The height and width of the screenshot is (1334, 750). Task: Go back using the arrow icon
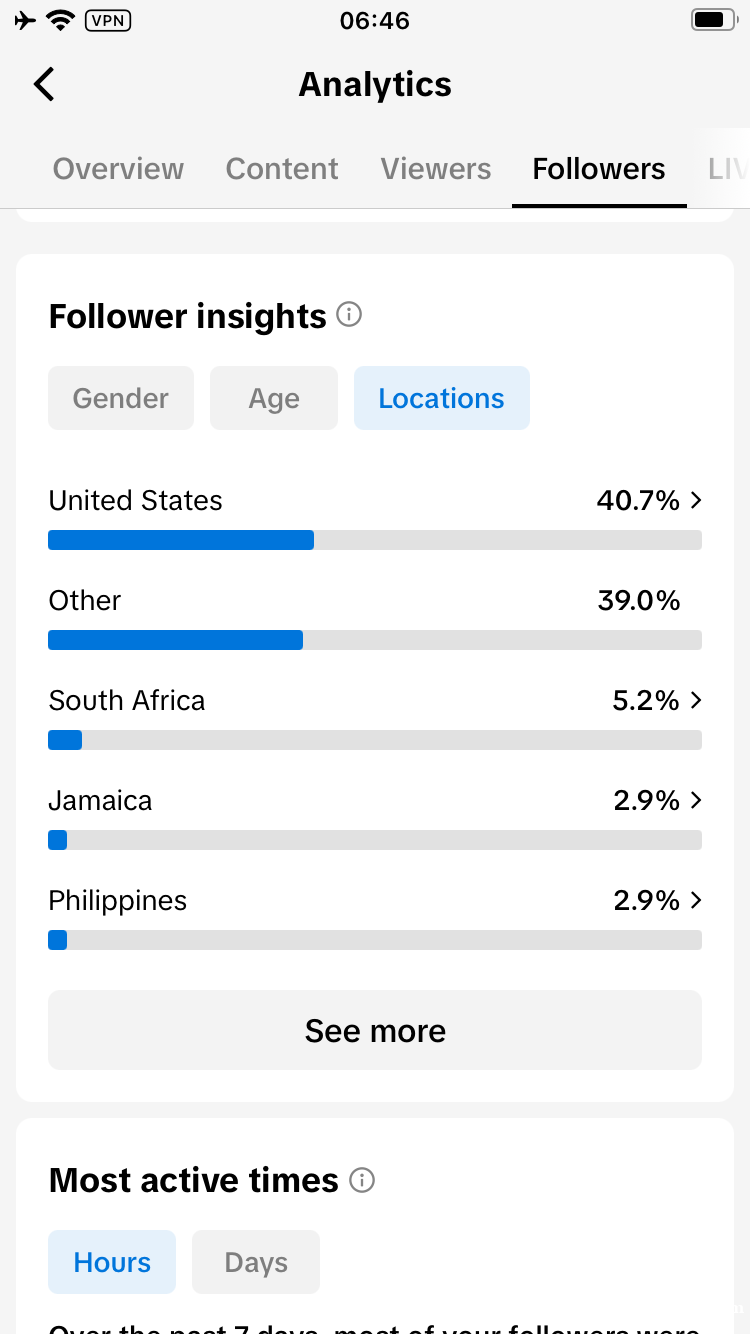click(x=44, y=84)
